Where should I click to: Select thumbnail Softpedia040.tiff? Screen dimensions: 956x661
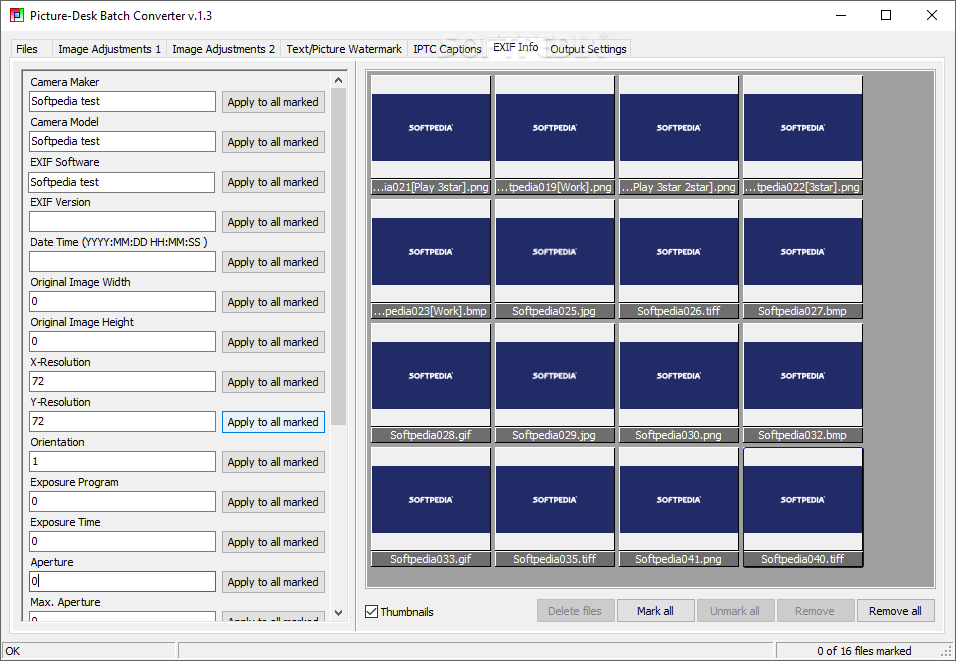coord(803,507)
